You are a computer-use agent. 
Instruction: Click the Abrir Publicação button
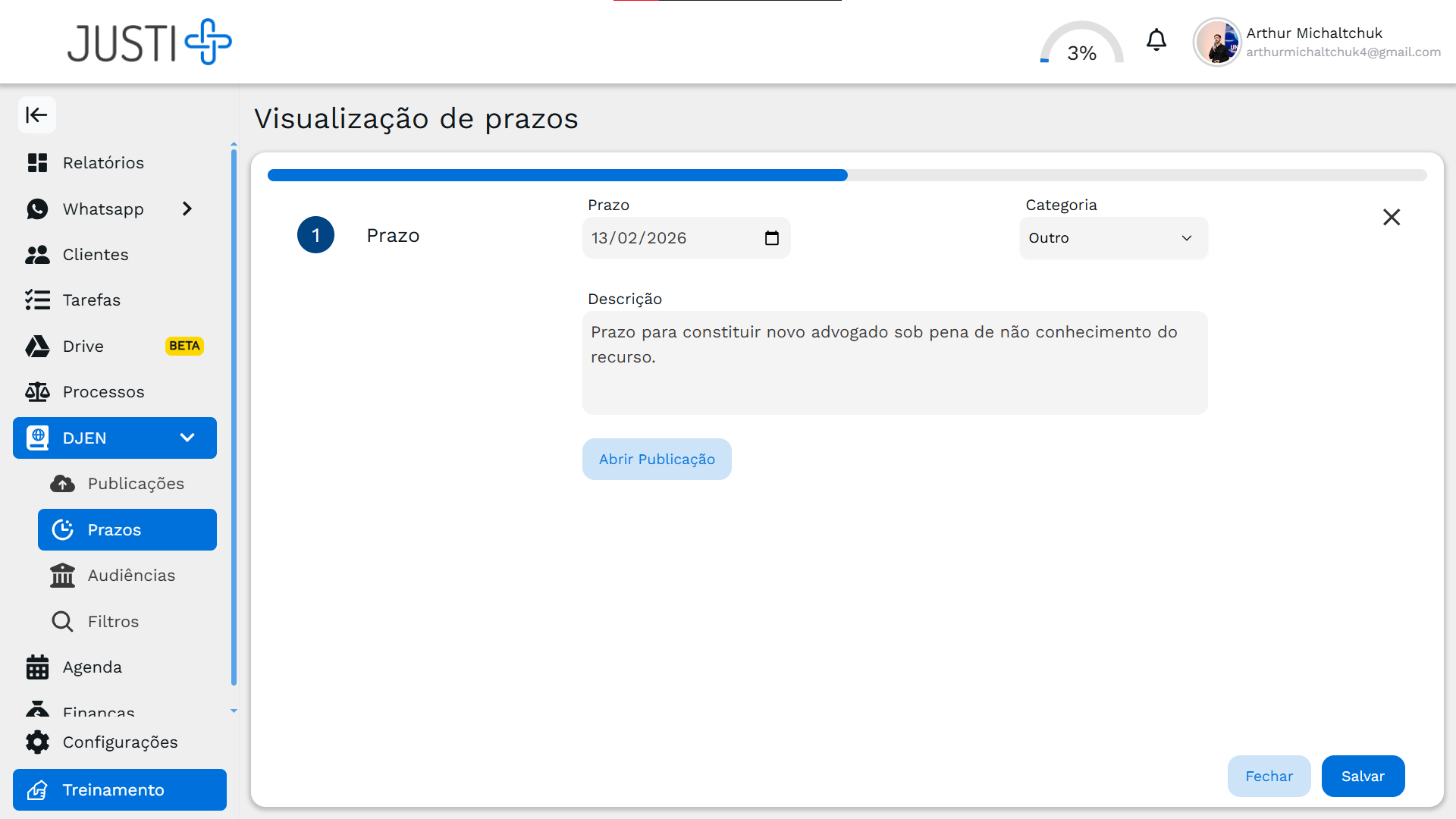[x=657, y=459]
